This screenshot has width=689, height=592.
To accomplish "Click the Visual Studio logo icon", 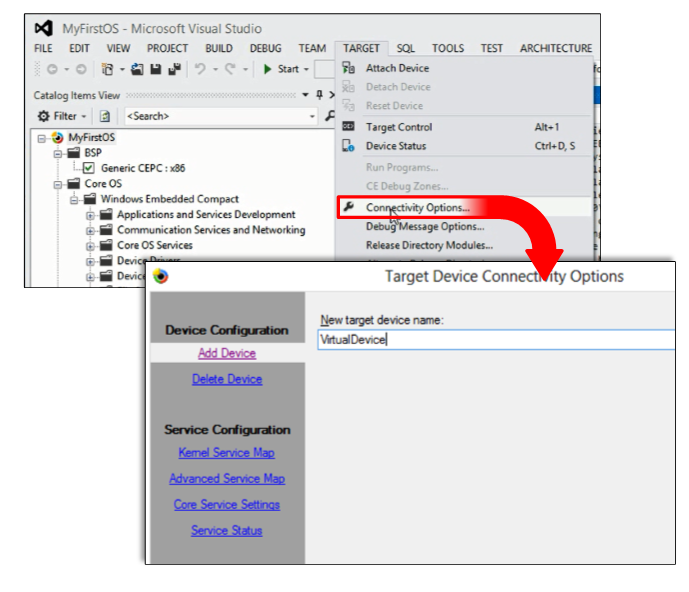I will 44,29.
